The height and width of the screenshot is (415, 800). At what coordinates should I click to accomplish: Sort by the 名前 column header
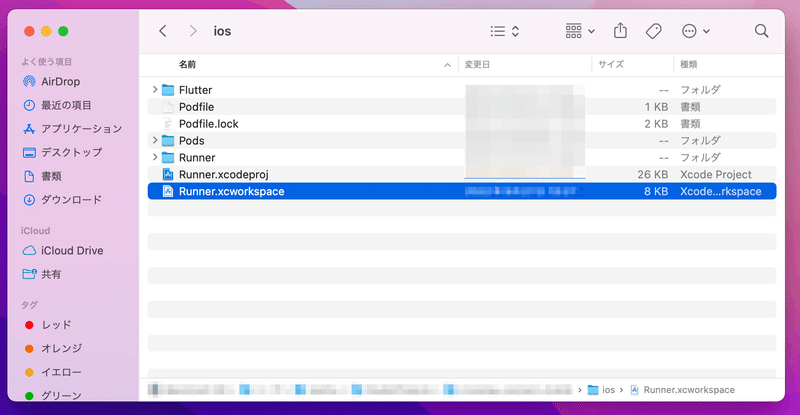click(x=187, y=64)
